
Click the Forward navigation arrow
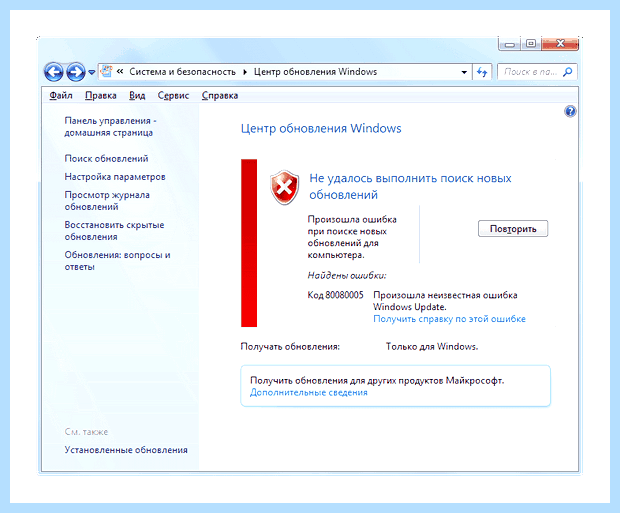[76, 72]
